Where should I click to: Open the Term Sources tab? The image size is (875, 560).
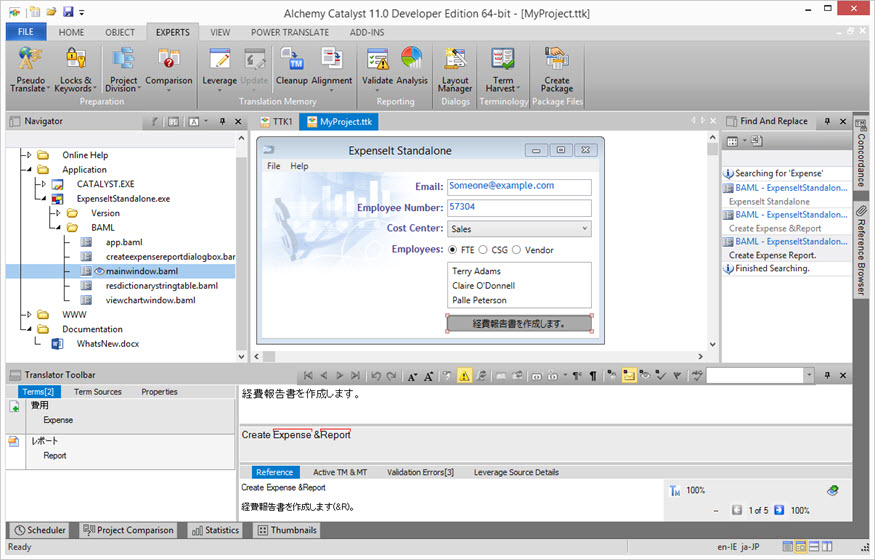(x=98, y=392)
